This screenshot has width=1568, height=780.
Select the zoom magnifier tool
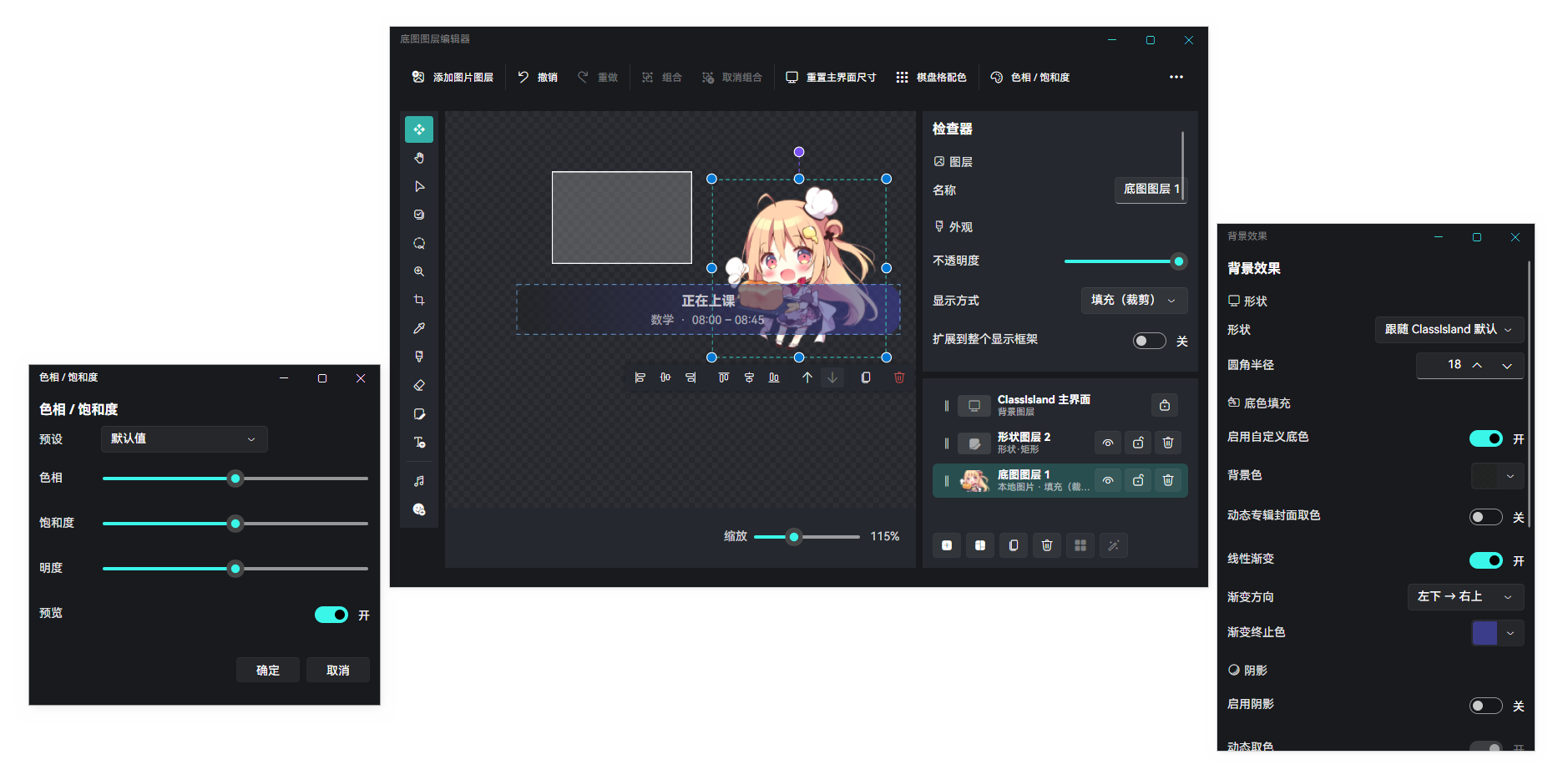(x=419, y=271)
